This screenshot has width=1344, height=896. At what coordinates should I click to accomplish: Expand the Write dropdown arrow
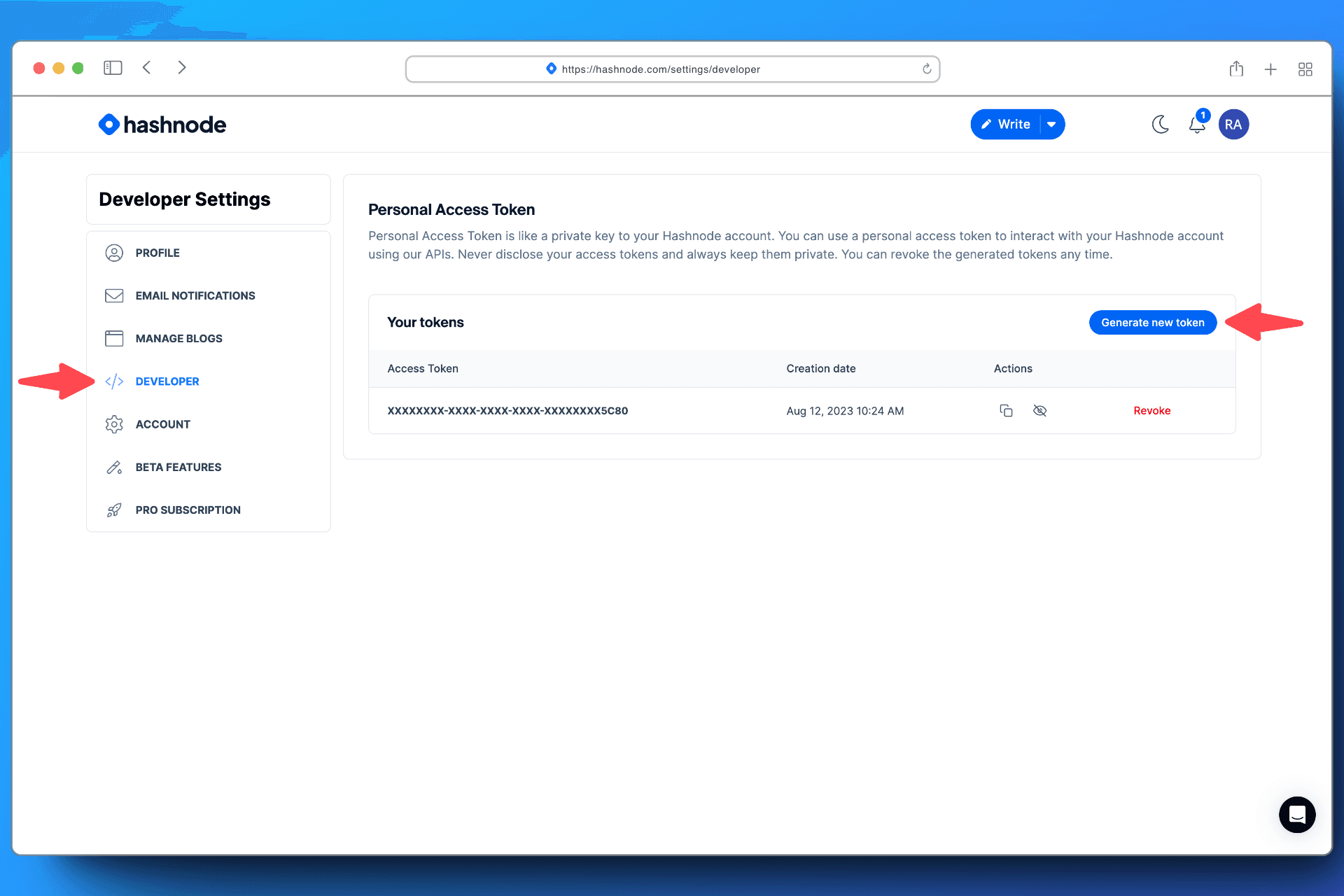(1052, 125)
